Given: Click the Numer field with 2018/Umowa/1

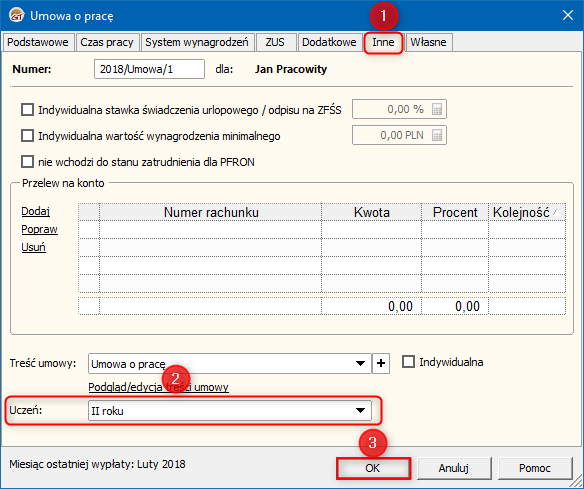Looking at the screenshot, I should click(x=149, y=69).
